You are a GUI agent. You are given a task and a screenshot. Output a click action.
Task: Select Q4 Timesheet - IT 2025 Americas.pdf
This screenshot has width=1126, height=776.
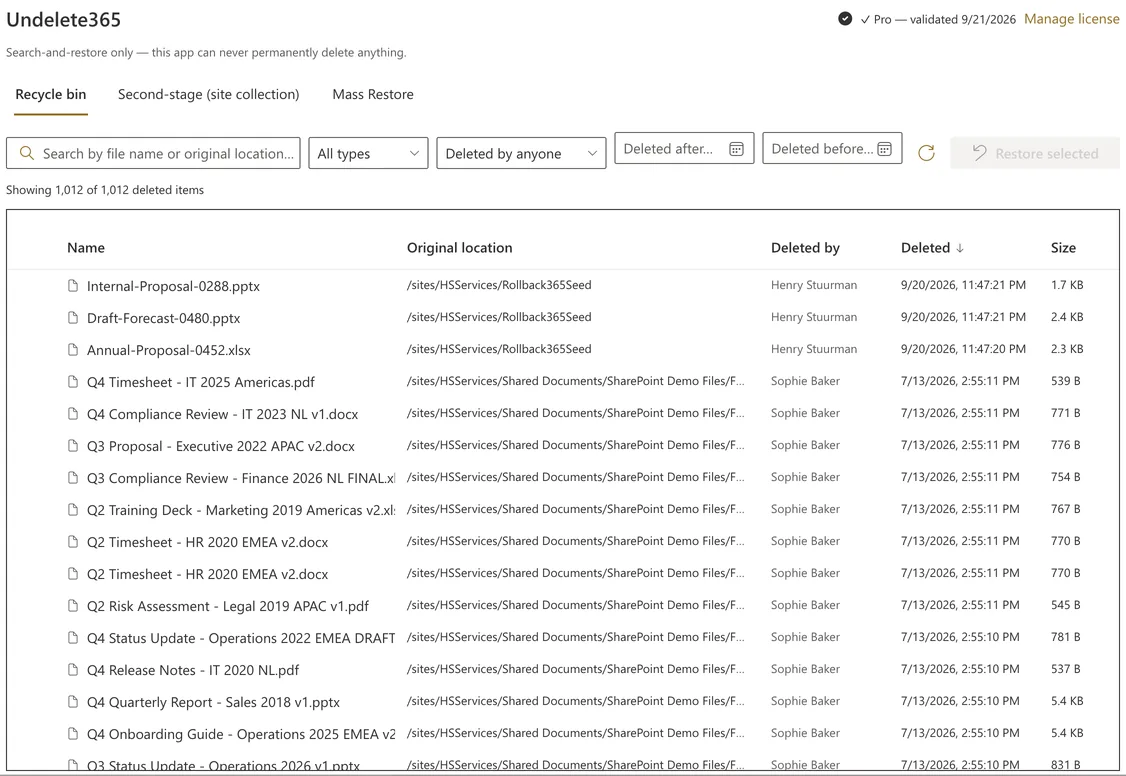click(x=201, y=382)
